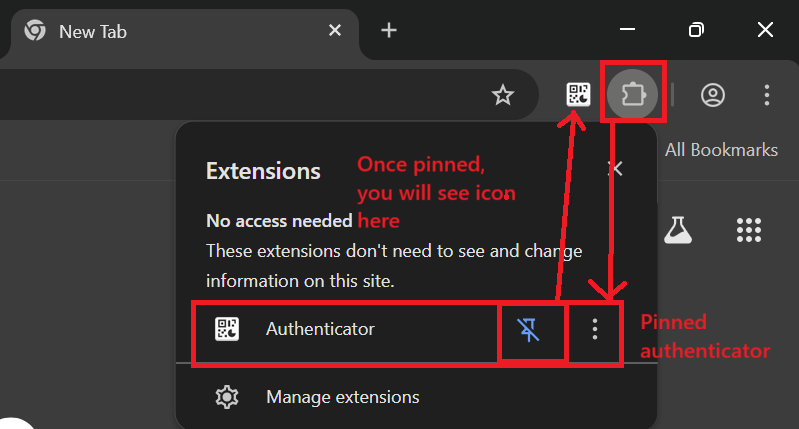
Task: Close the New Tab tab
Action: pyautogui.click(x=337, y=31)
